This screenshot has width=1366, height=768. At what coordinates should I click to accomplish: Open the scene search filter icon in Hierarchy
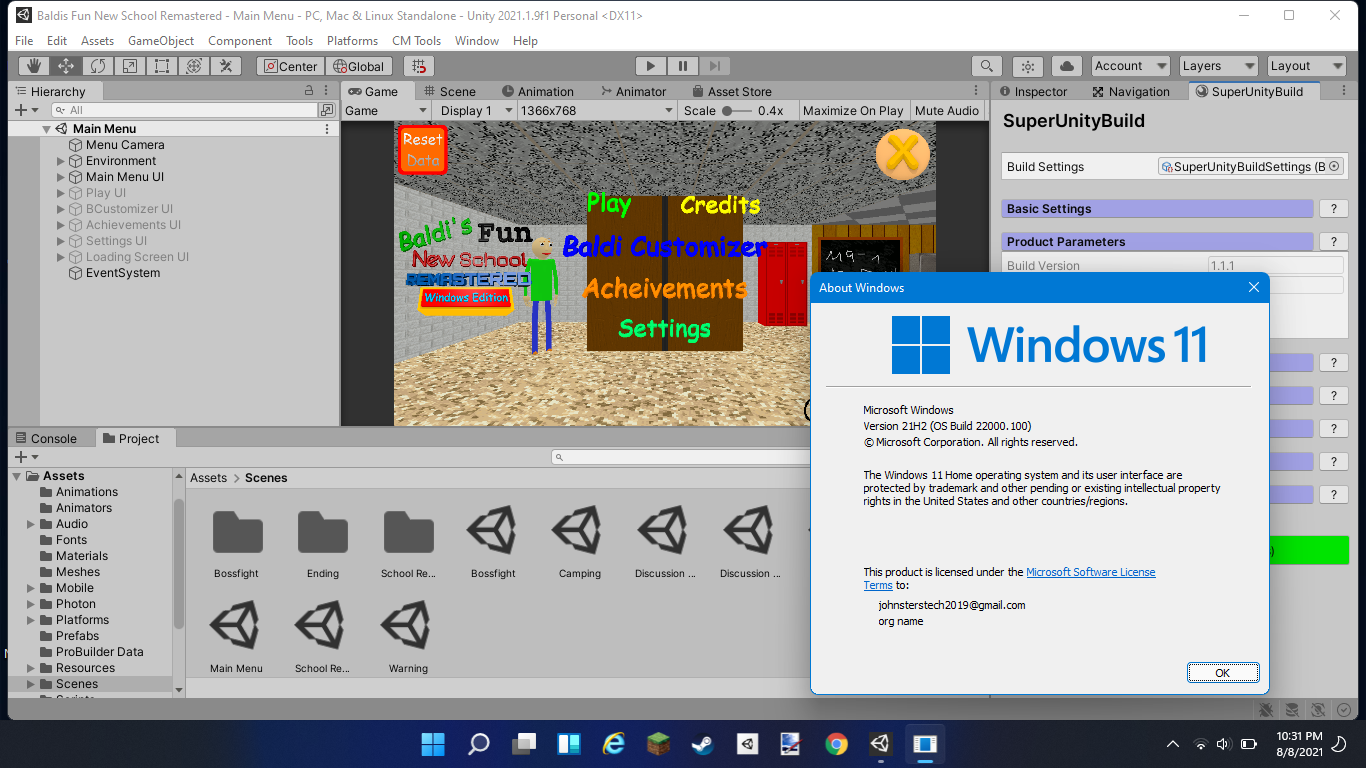[x=326, y=110]
